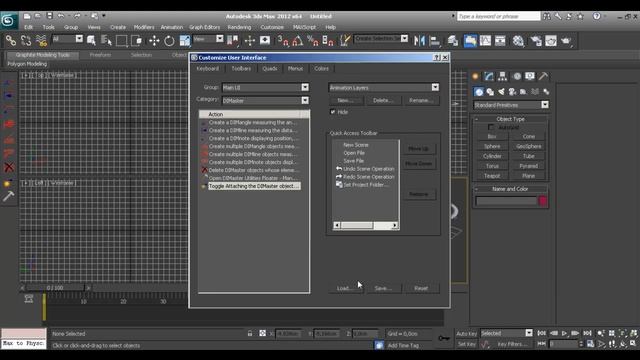Toggle the Set Key mode button
This screenshot has height=360, width=640.
[466, 344]
